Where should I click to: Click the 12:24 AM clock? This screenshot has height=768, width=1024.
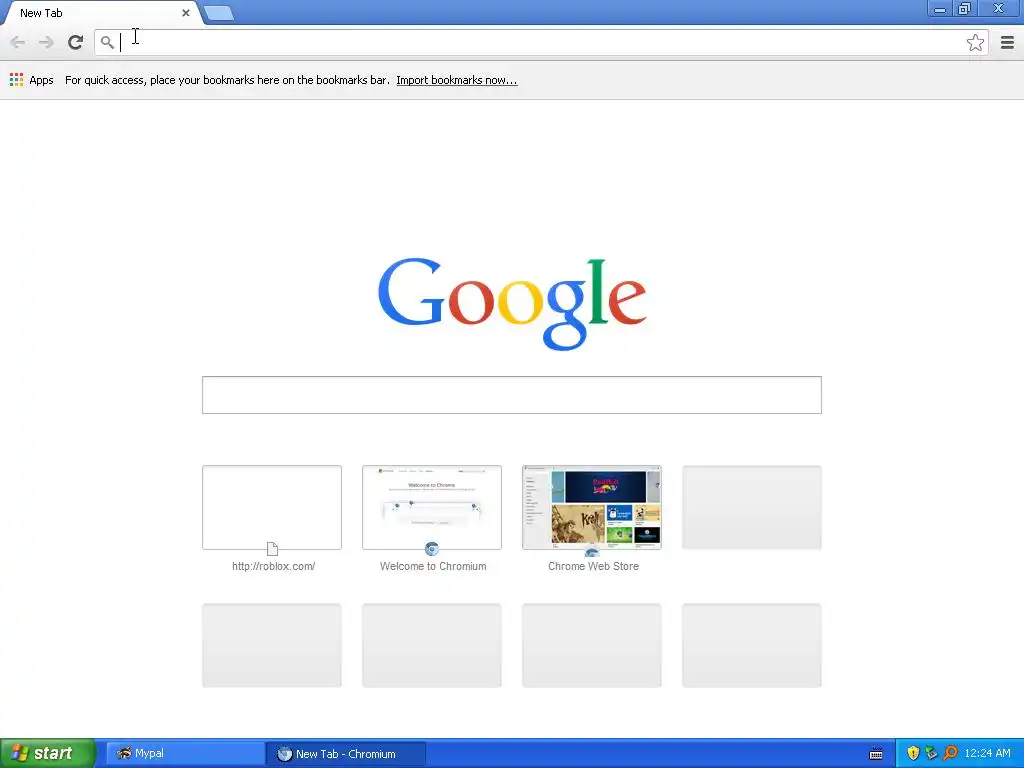tap(987, 753)
